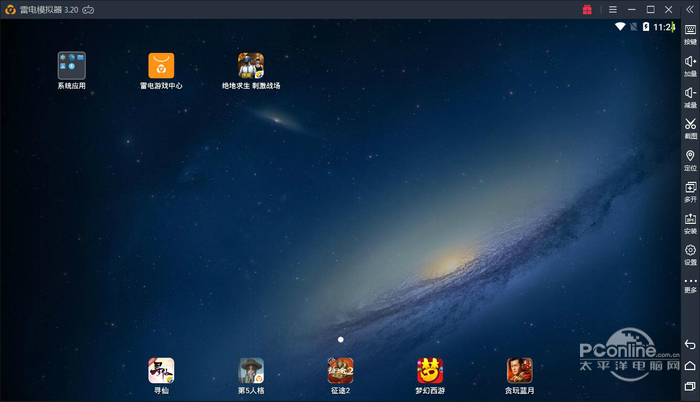
Task: Open the 按键 keyboard mapping tool
Action: click(x=690, y=34)
